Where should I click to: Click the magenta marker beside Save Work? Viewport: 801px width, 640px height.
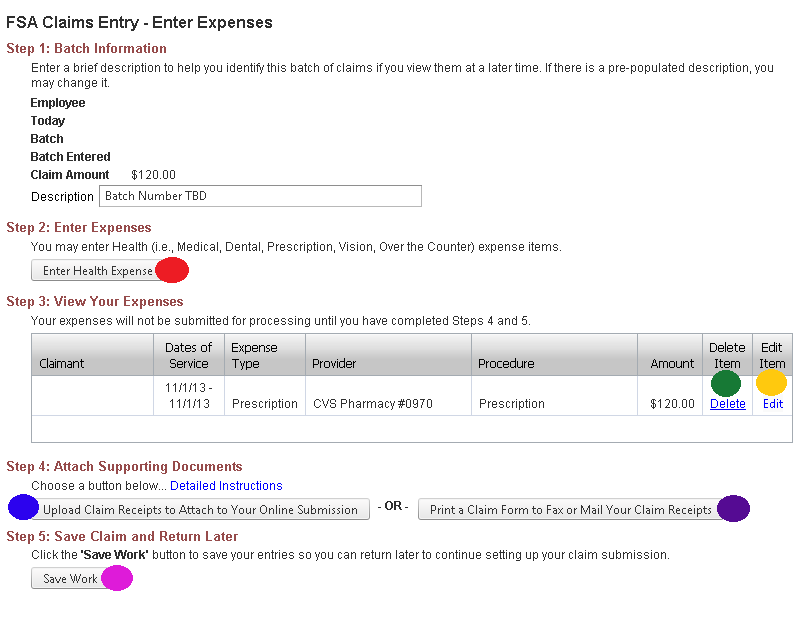pos(117,578)
